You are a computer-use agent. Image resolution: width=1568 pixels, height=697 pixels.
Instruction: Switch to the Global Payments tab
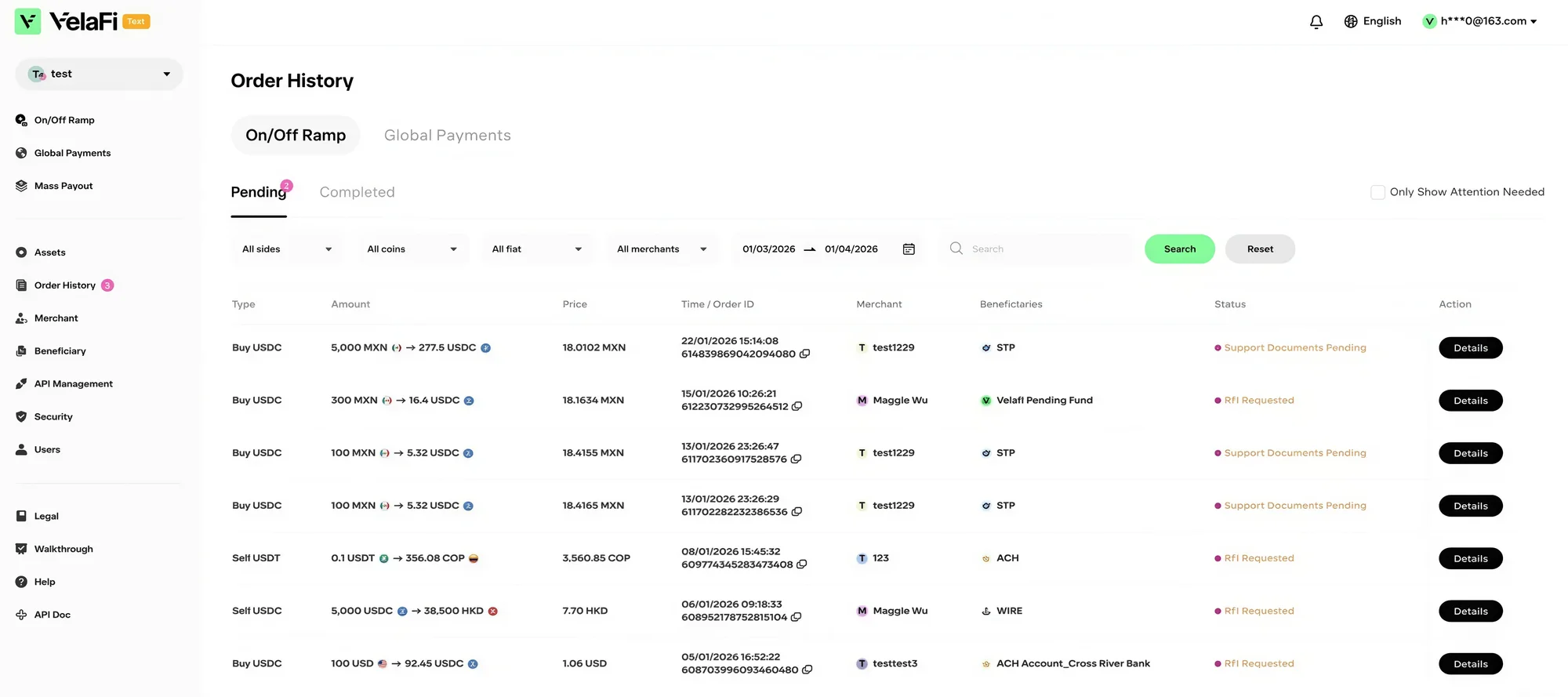point(447,136)
